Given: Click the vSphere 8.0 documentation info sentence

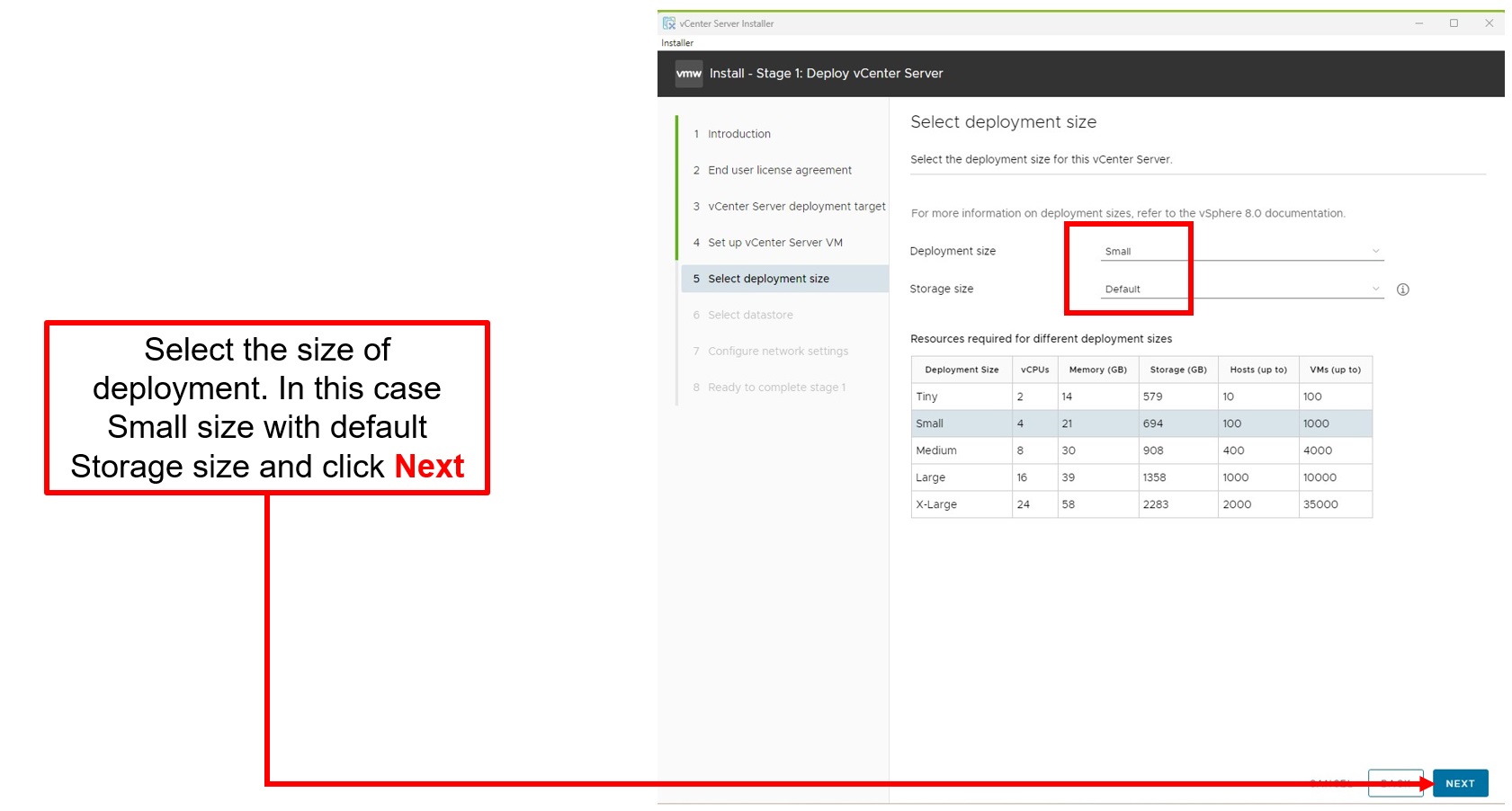Looking at the screenshot, I should [x=1128, y=213].
